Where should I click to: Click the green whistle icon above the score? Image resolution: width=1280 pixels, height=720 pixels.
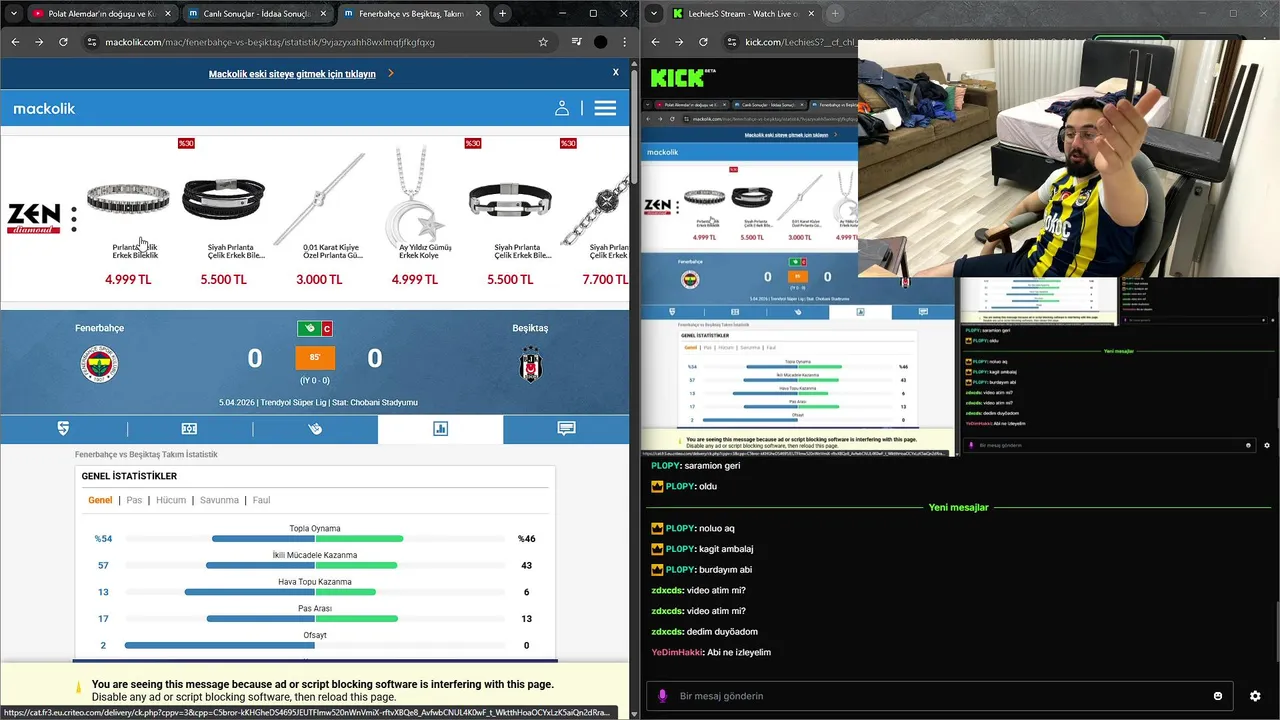308,329
